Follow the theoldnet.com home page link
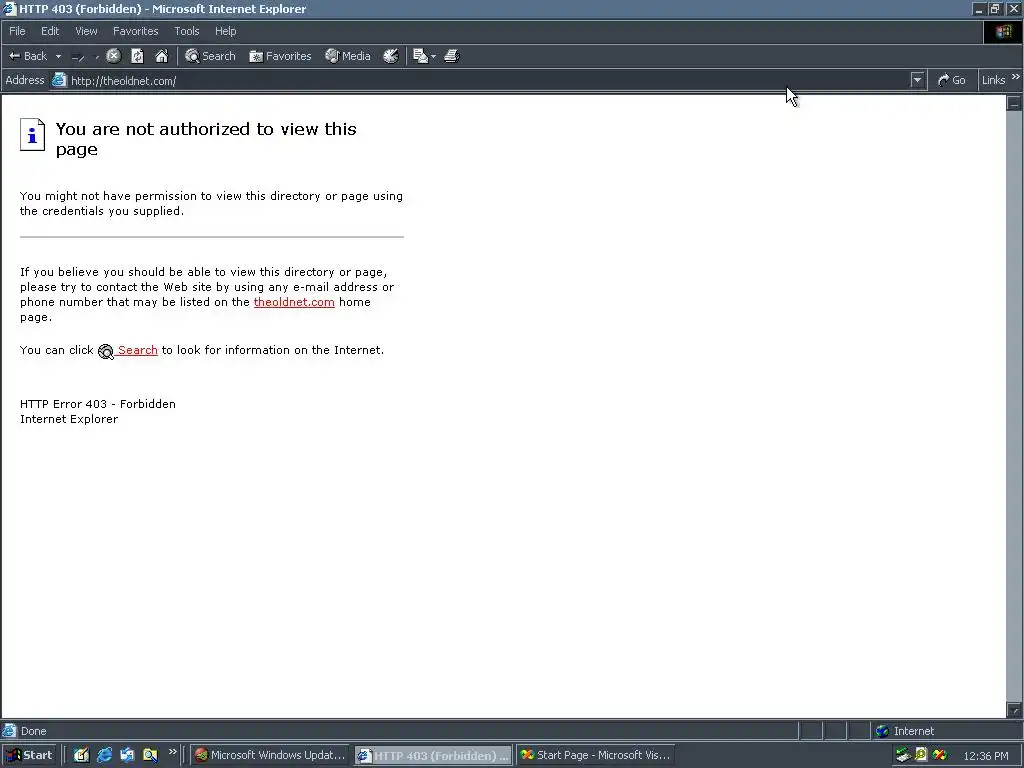The height and width of the screenshot is (768, 1024). 294,302
